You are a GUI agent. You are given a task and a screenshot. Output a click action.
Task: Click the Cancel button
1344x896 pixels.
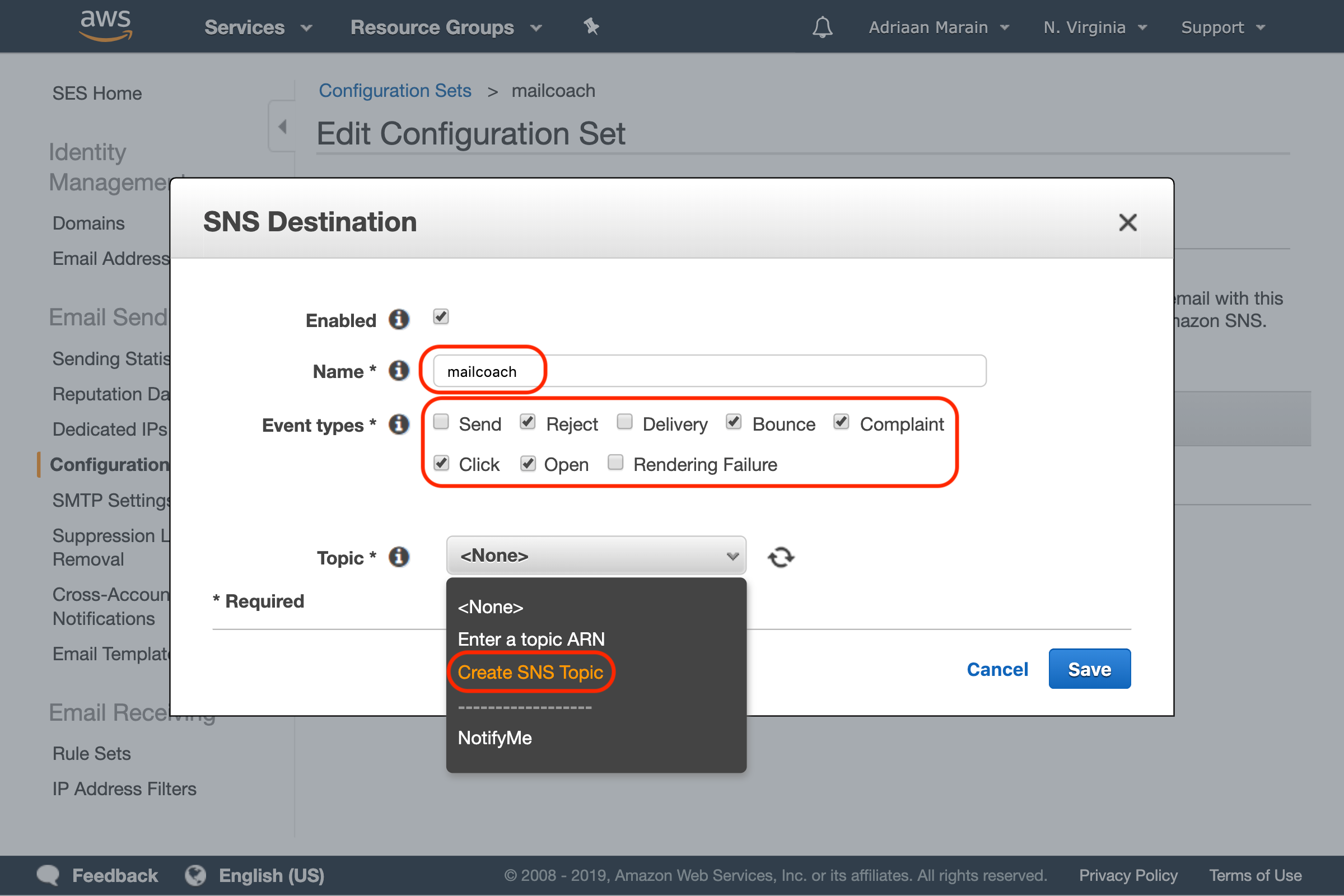pos(998,668)
